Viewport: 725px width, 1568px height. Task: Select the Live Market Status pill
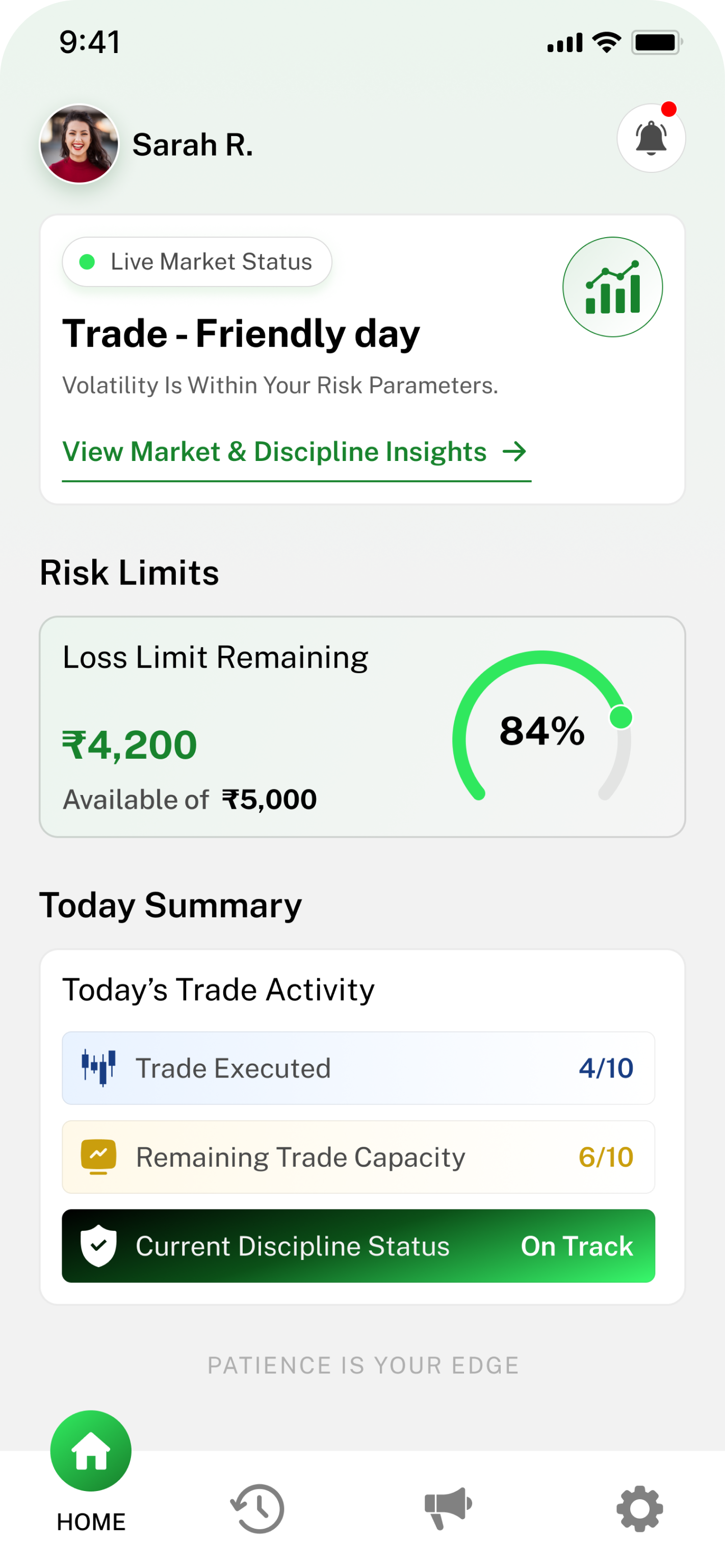tap(197, 262)
